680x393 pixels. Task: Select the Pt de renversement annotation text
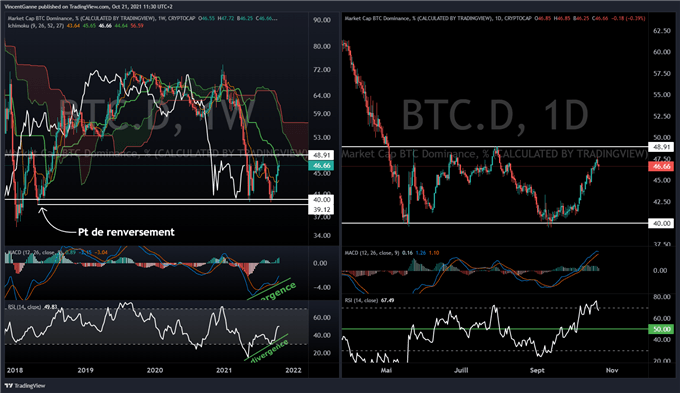[x=126, y=232]
